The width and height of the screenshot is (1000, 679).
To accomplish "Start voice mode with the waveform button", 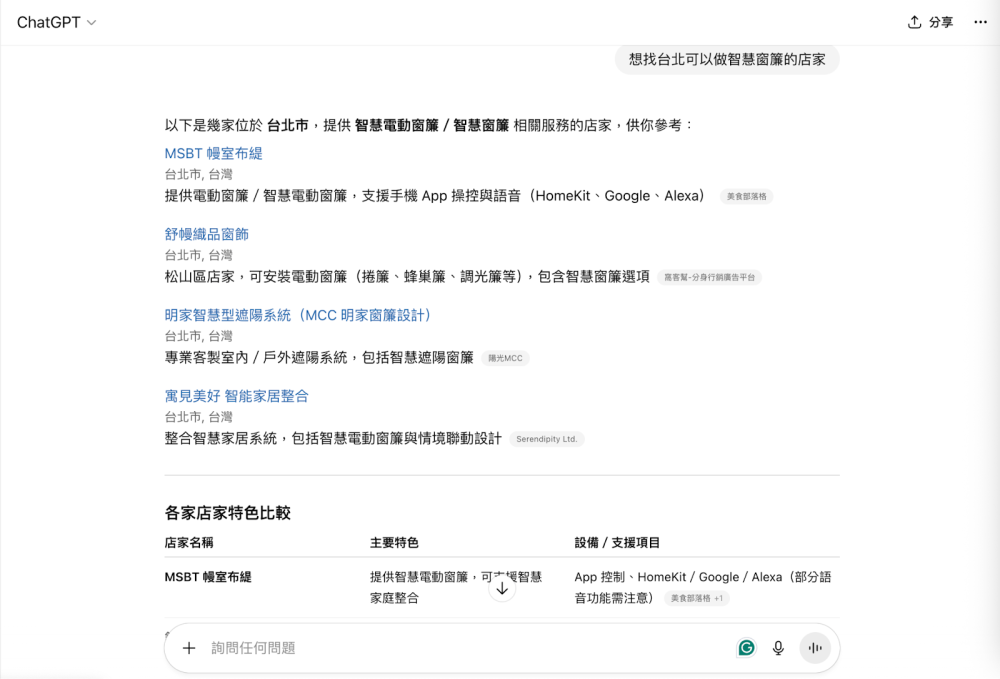I will pos(815,648).
